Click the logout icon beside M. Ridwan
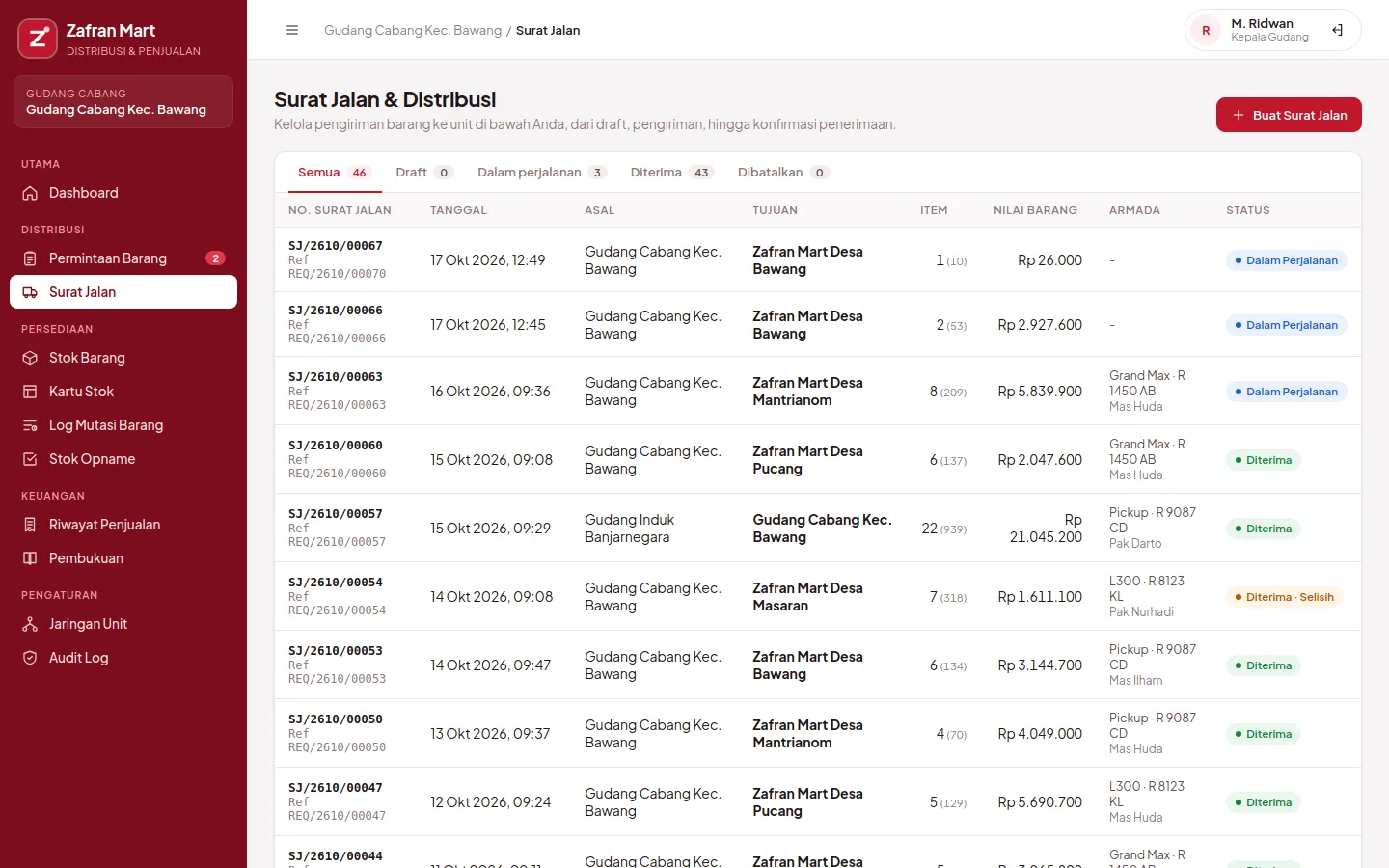The width and height of the screenshot is (1389, 868). pyautogui.click(x=1337, y=30)
